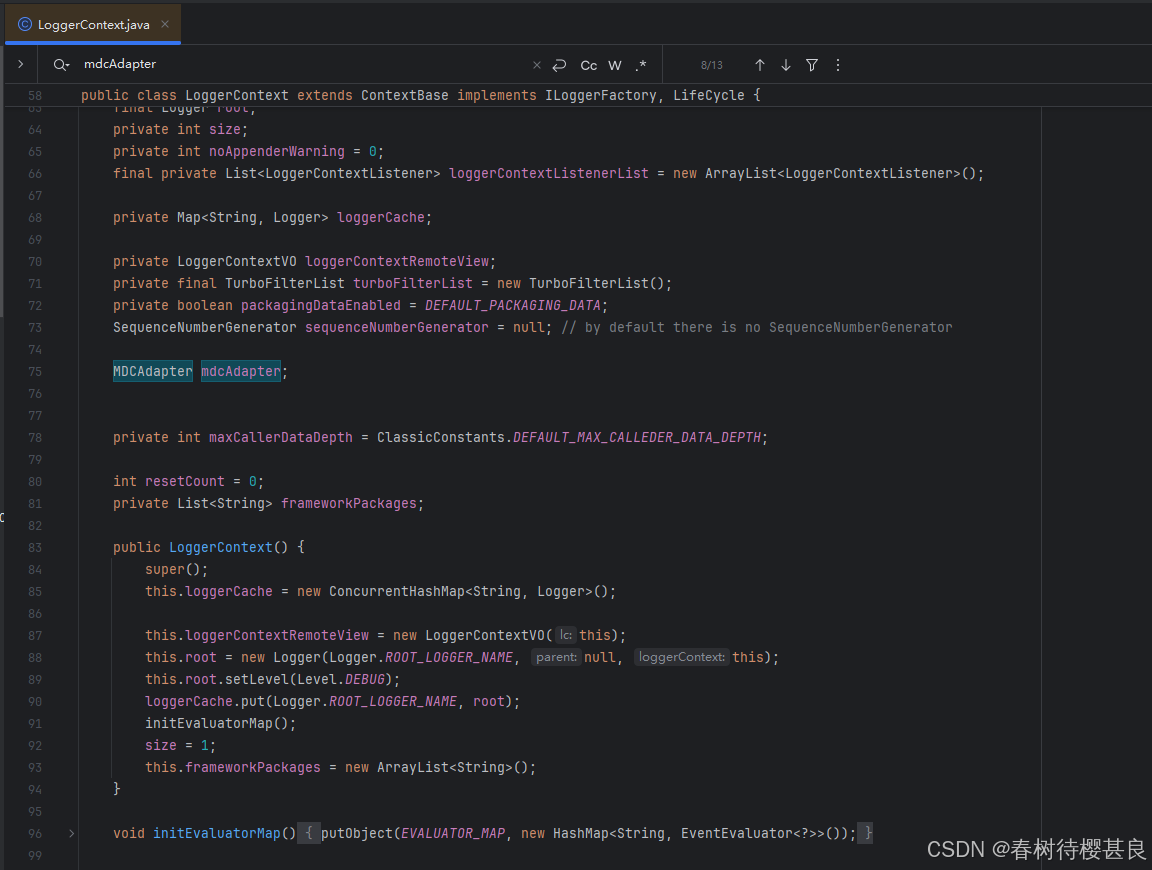Click line number 83 in gutter
1152x870 pixels.
[x=35, y=547]
